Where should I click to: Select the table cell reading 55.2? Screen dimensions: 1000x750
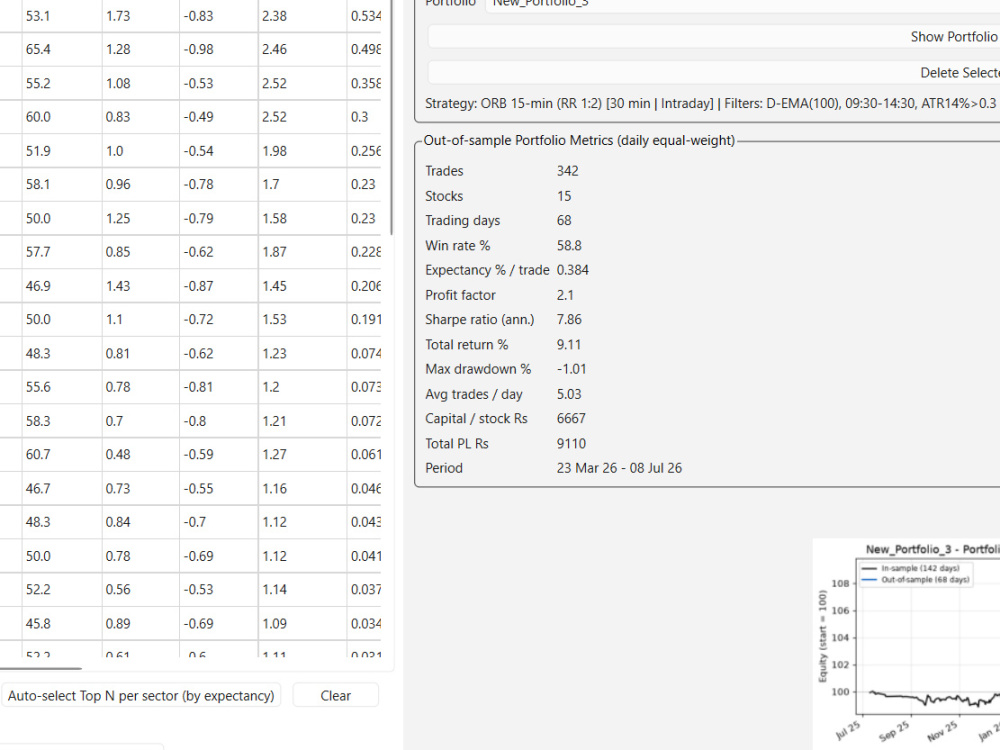coord(62,83)
